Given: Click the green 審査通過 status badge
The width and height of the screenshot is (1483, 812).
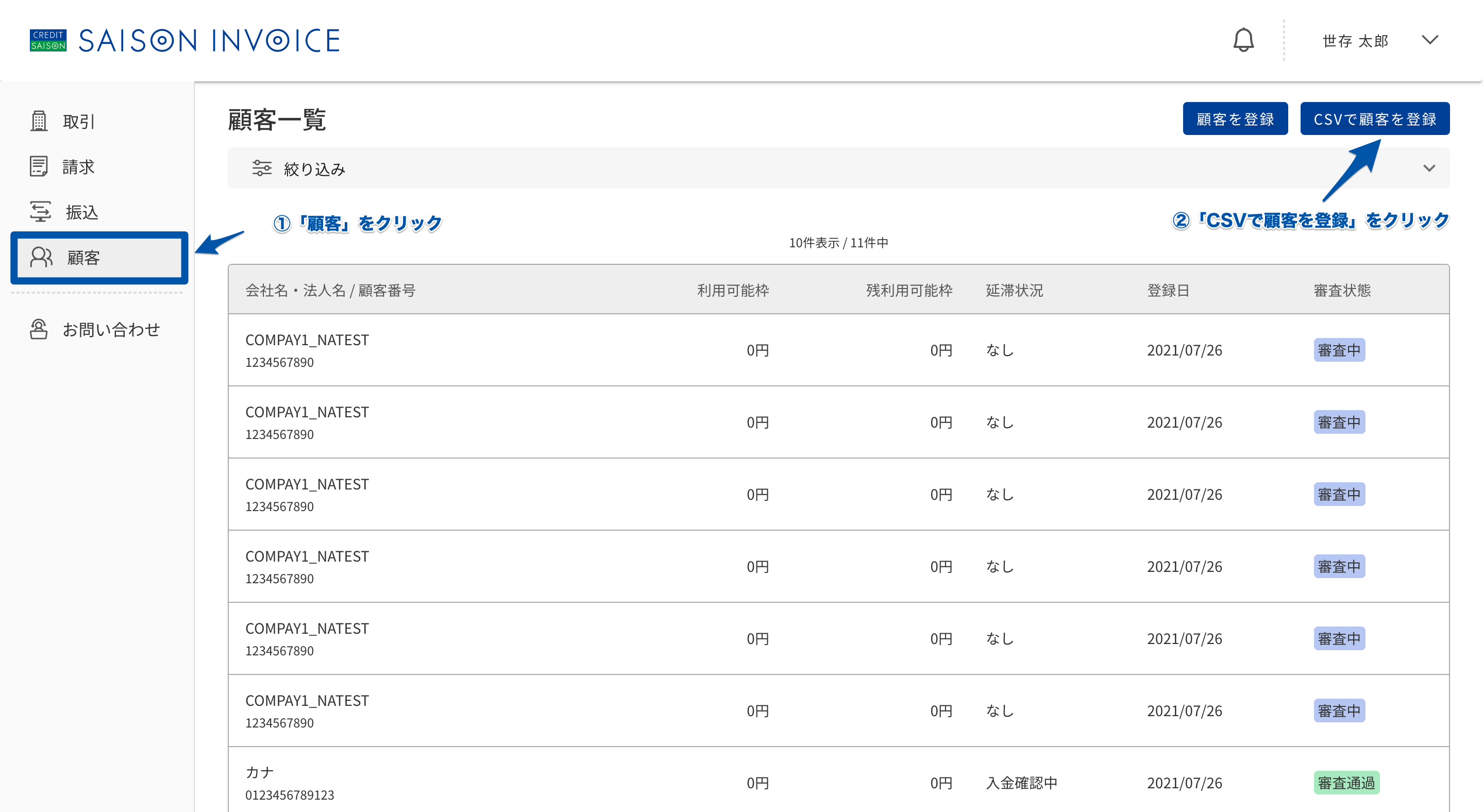Looking at the screenshot, I should coord(1346,782).
